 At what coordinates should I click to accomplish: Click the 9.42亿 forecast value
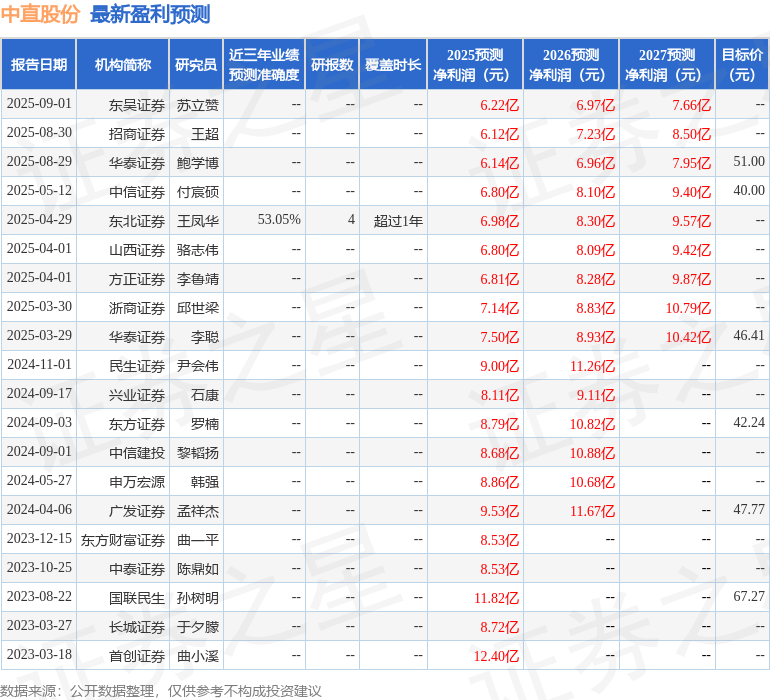(691, 250)
